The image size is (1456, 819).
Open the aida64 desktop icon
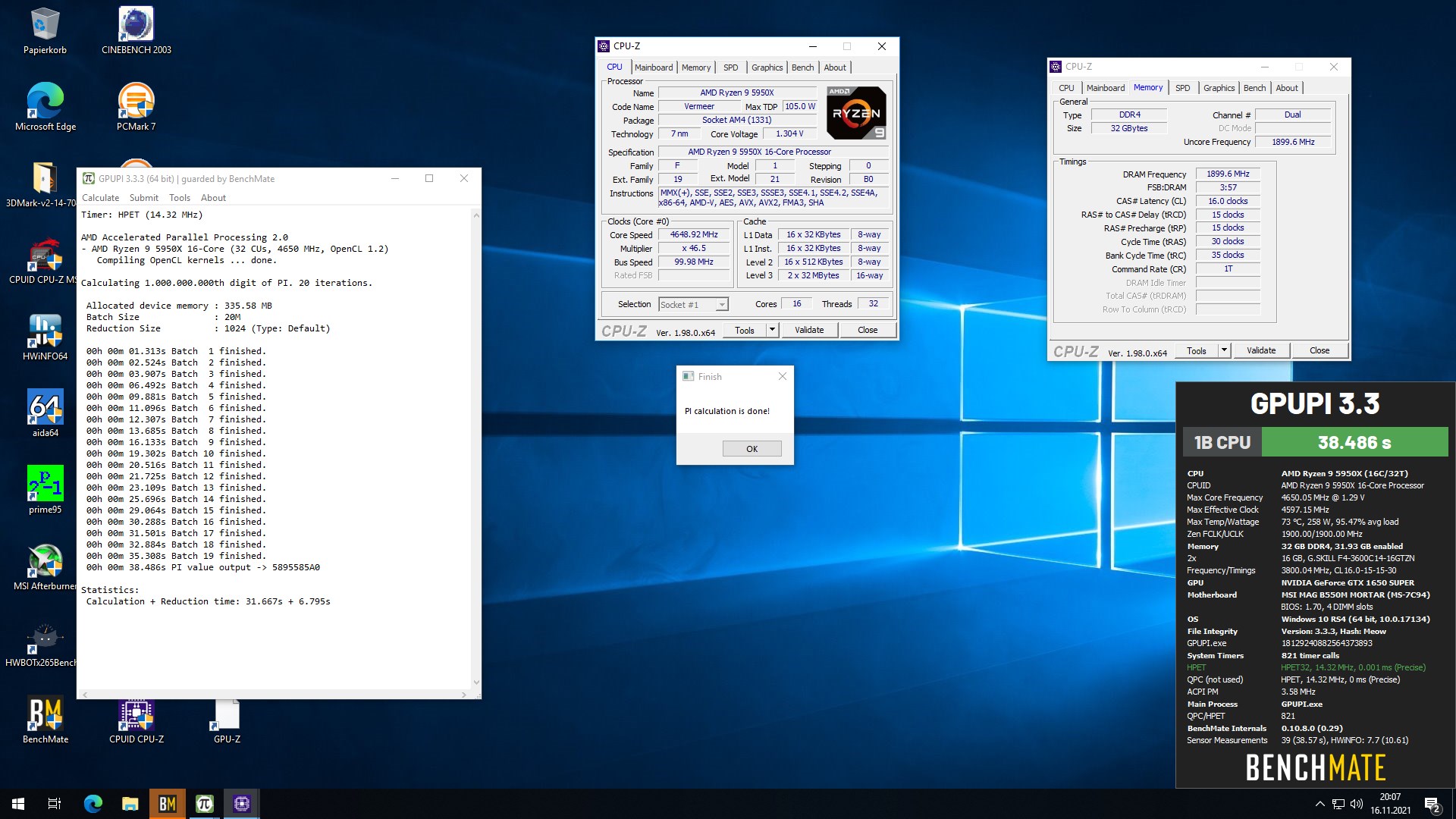pyautogui.click(x=45, y=414)
